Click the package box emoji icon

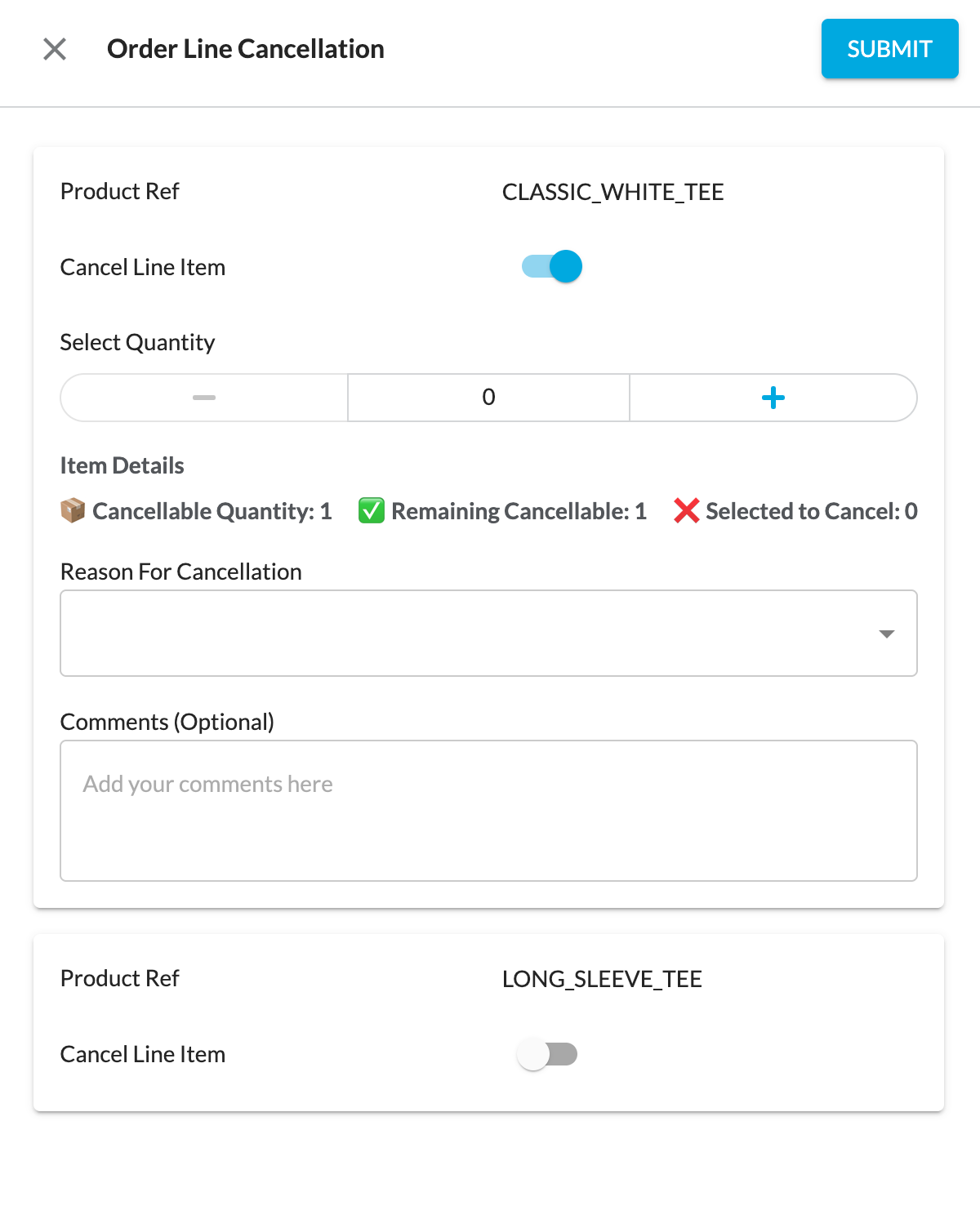(x=73, y=511)
